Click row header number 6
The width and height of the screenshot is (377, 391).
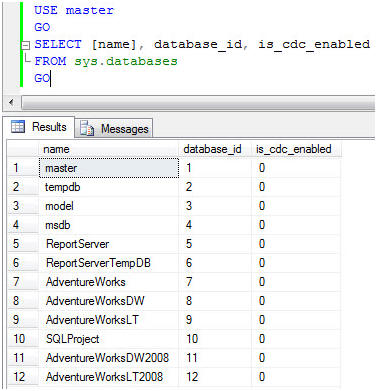[x=23, y=263]
